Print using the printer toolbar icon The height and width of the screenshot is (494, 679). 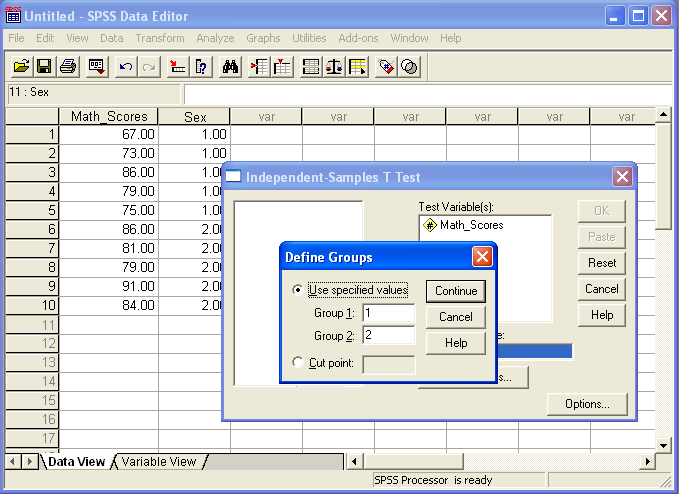(68, 67)
